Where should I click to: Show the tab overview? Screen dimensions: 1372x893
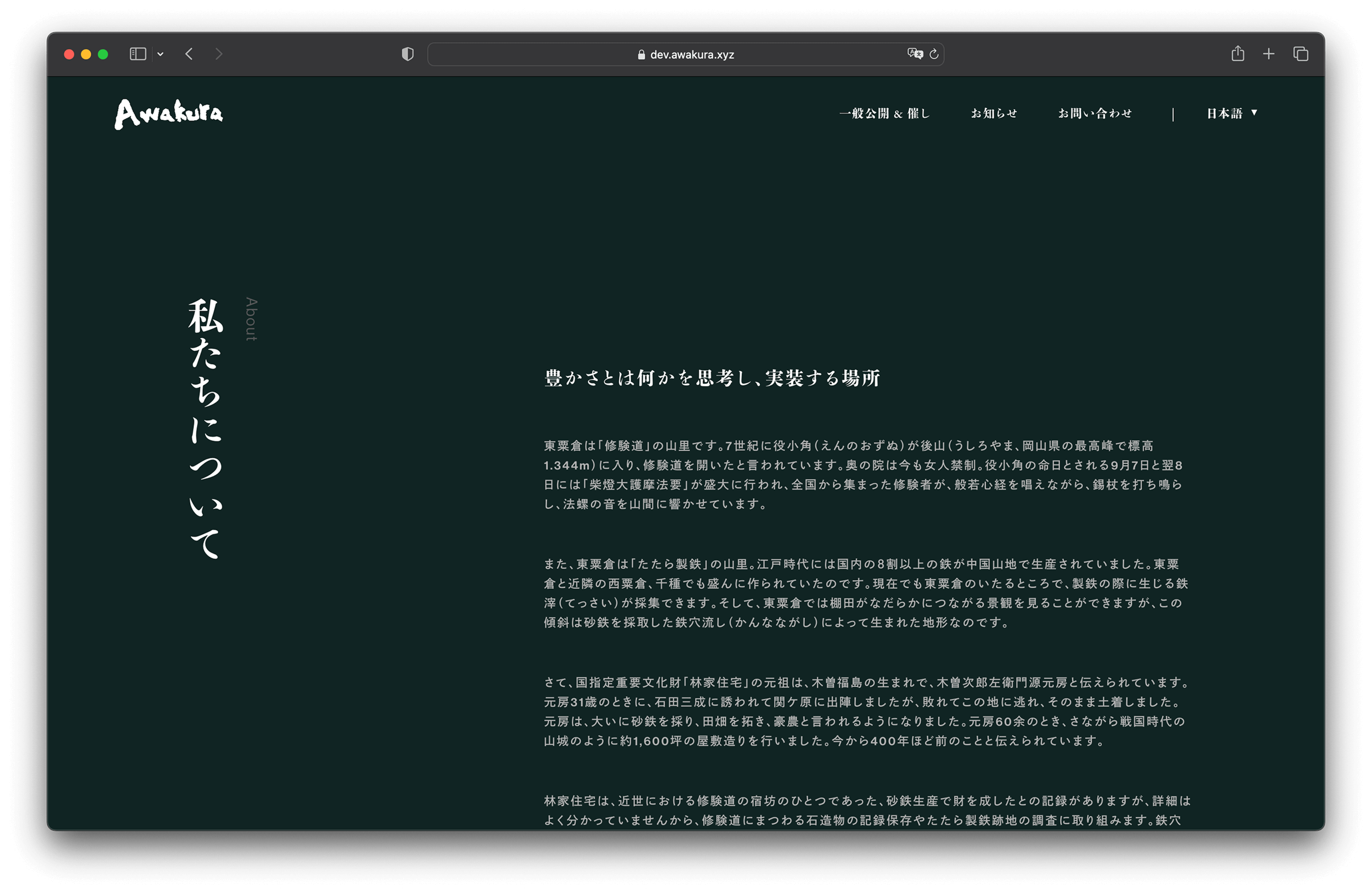click(x=1301, y=54)
